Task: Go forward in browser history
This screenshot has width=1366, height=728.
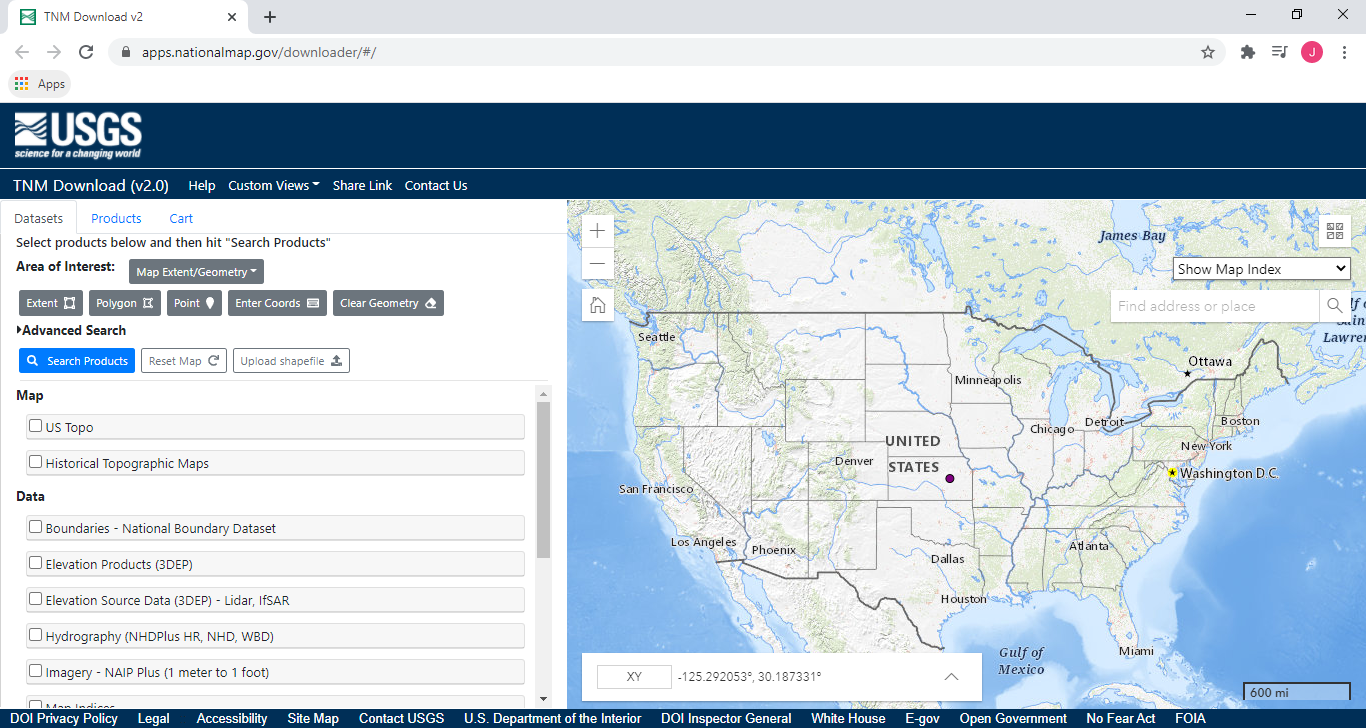Action: click(54, 52)
